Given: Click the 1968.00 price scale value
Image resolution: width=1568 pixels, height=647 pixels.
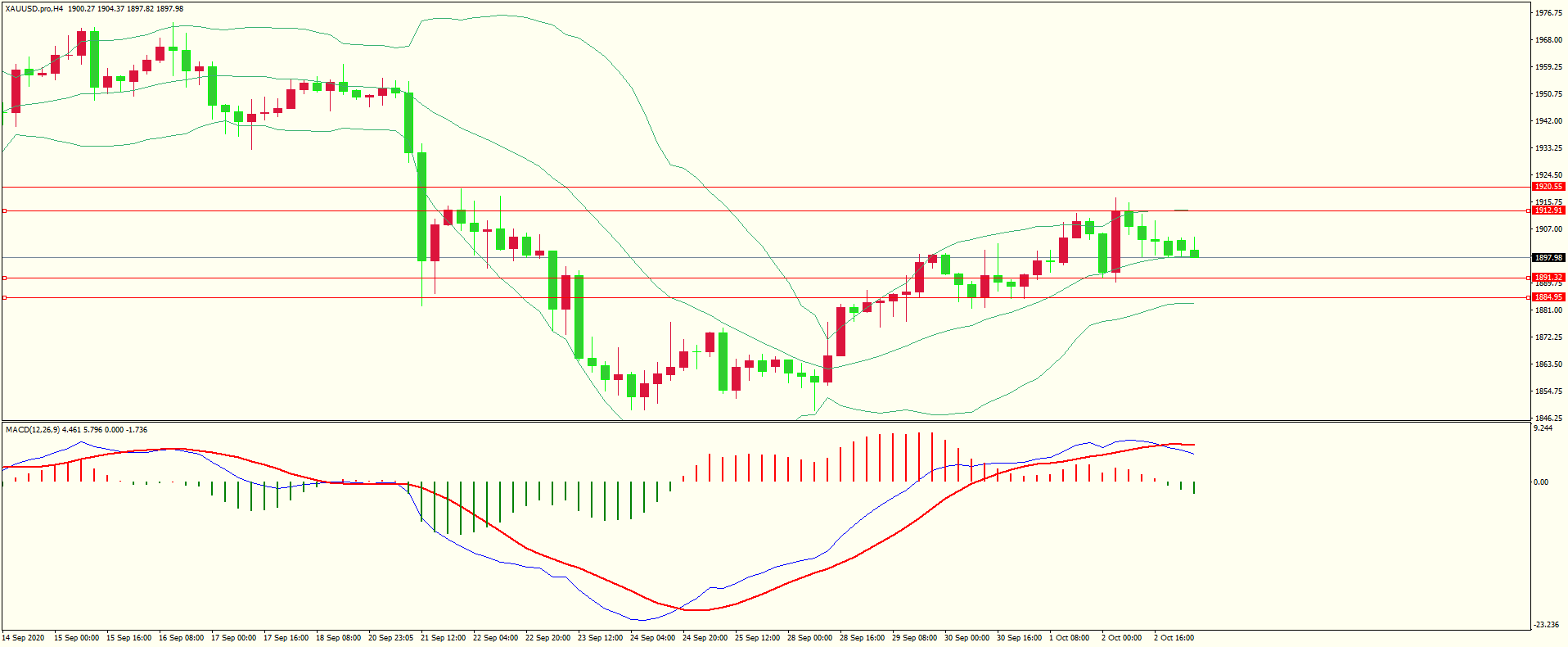Looking at the screenshot, I should tap(1548, 40).
